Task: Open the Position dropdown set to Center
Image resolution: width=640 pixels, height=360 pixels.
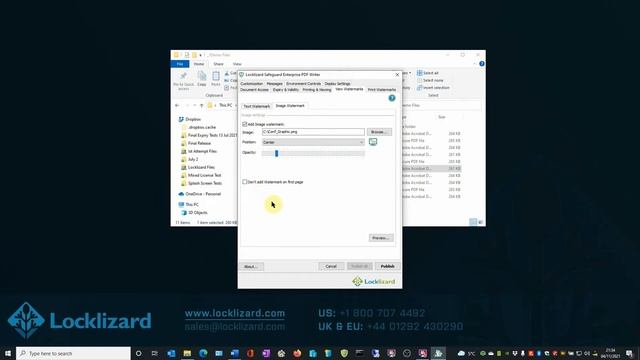Action: point(313,142)
